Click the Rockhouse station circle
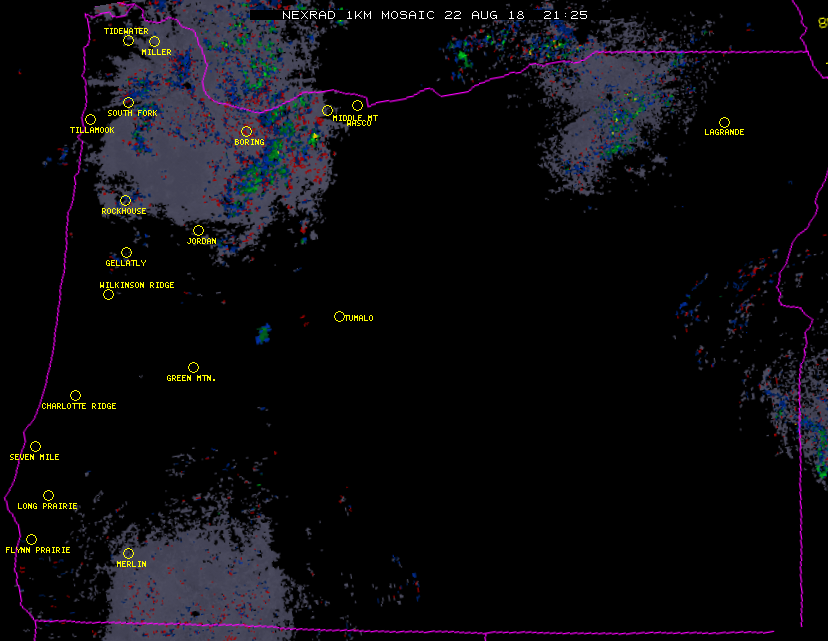 125,200
